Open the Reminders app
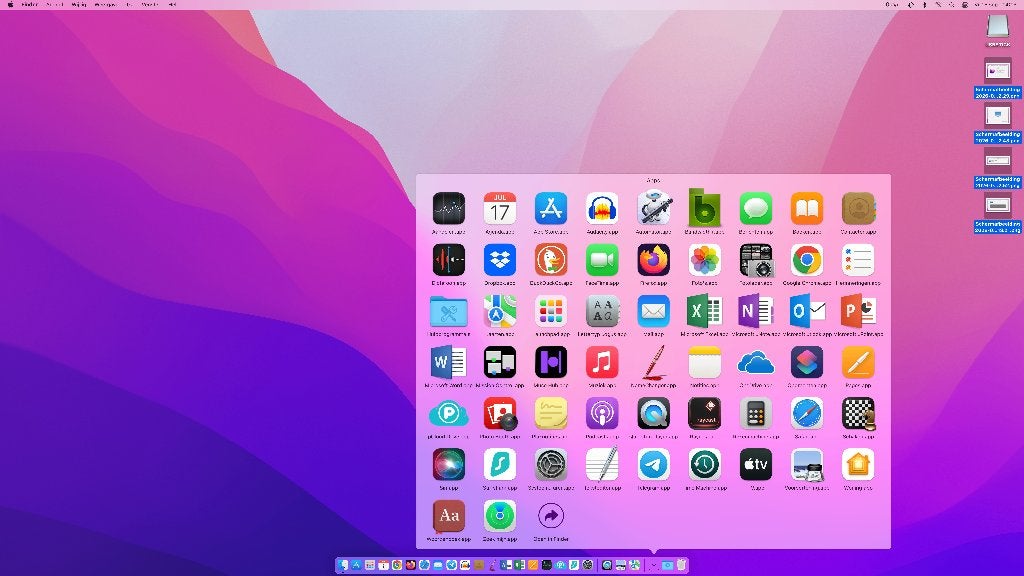The height and width of the screenshot is (576, 1024). click(858, 260)
